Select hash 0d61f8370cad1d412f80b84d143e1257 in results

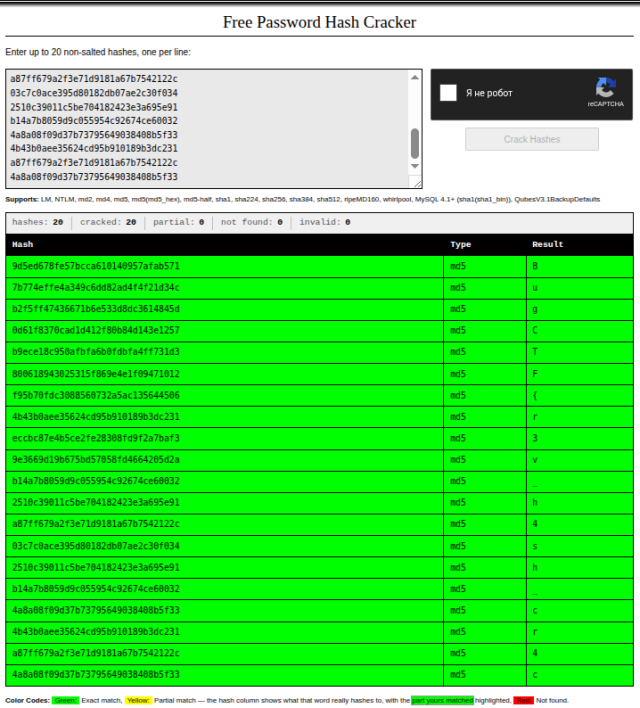click(96, 331)
